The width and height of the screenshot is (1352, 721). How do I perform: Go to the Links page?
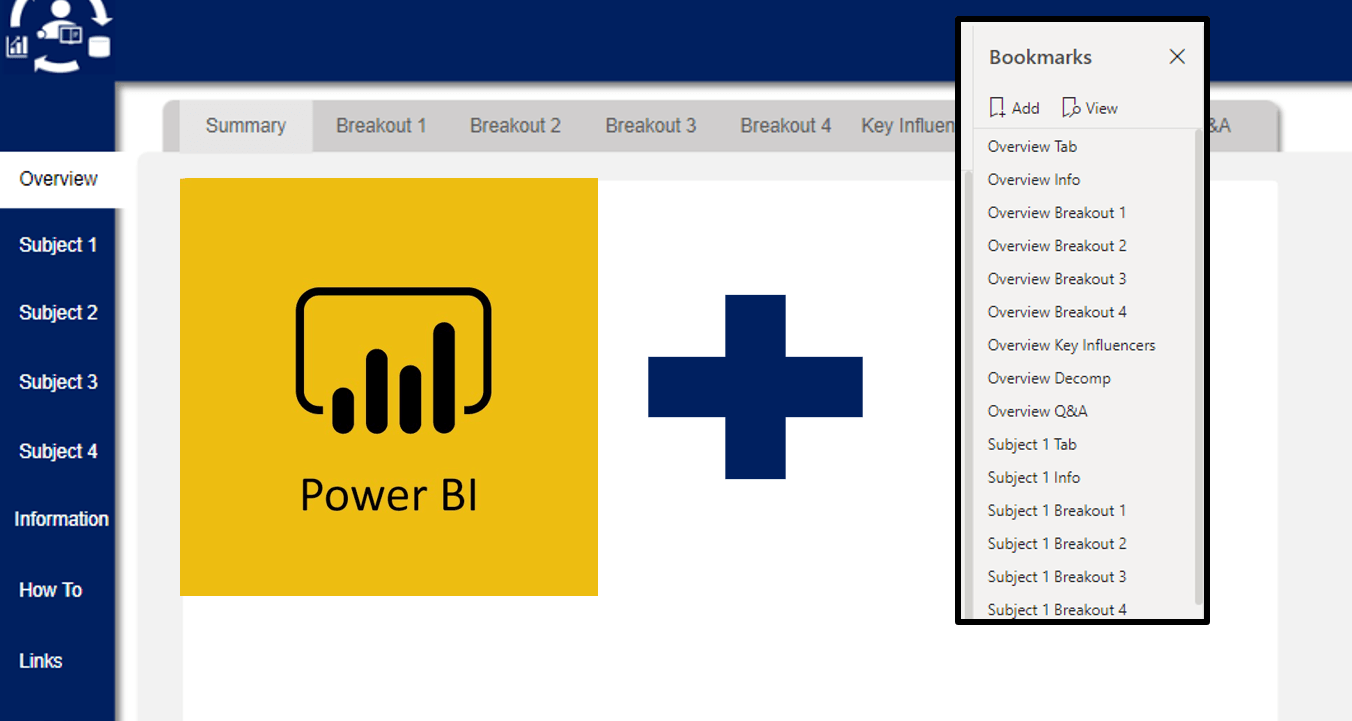(40, 660)
